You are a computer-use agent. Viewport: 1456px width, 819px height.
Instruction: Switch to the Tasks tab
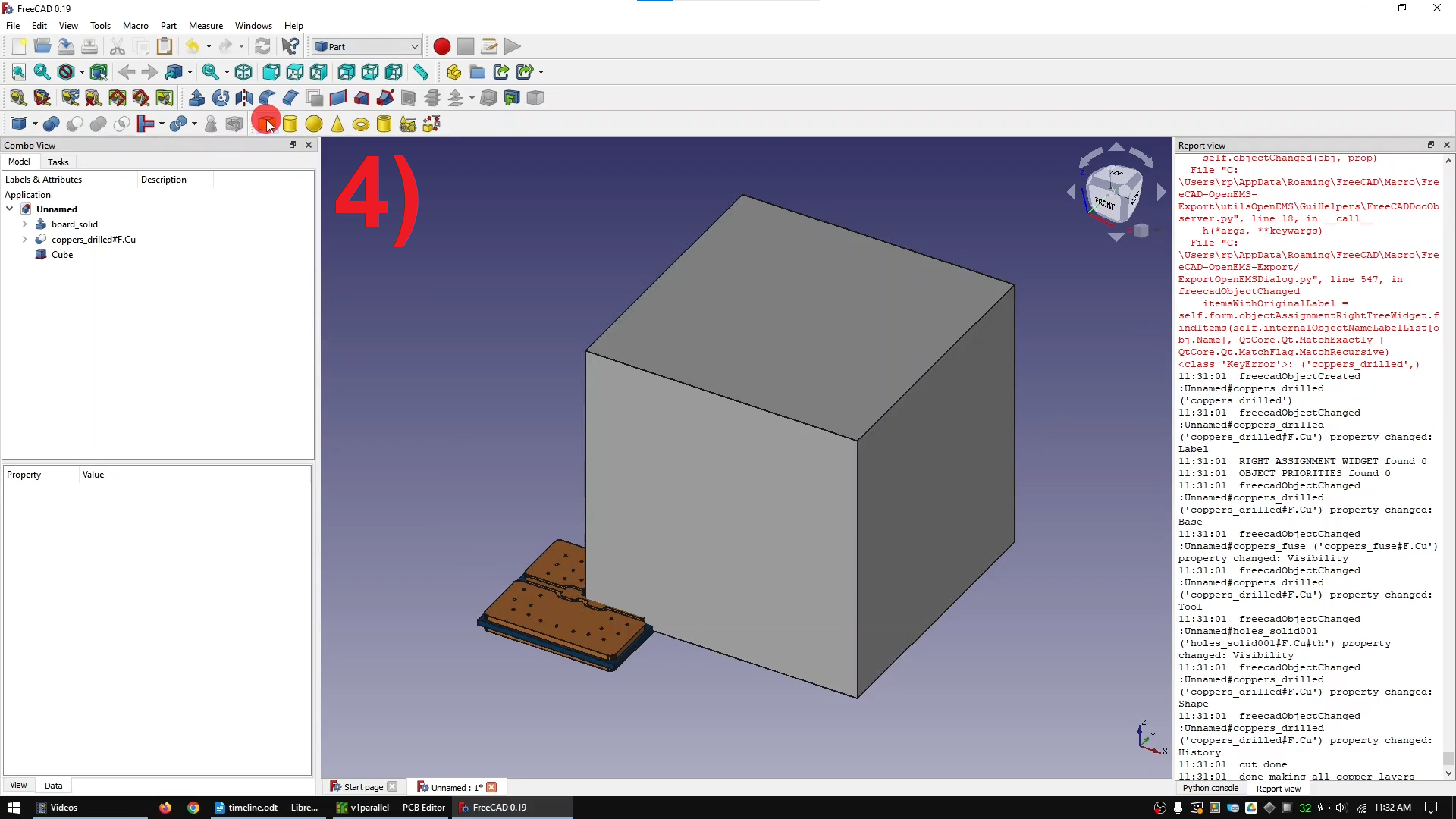[x=58, y=162]
